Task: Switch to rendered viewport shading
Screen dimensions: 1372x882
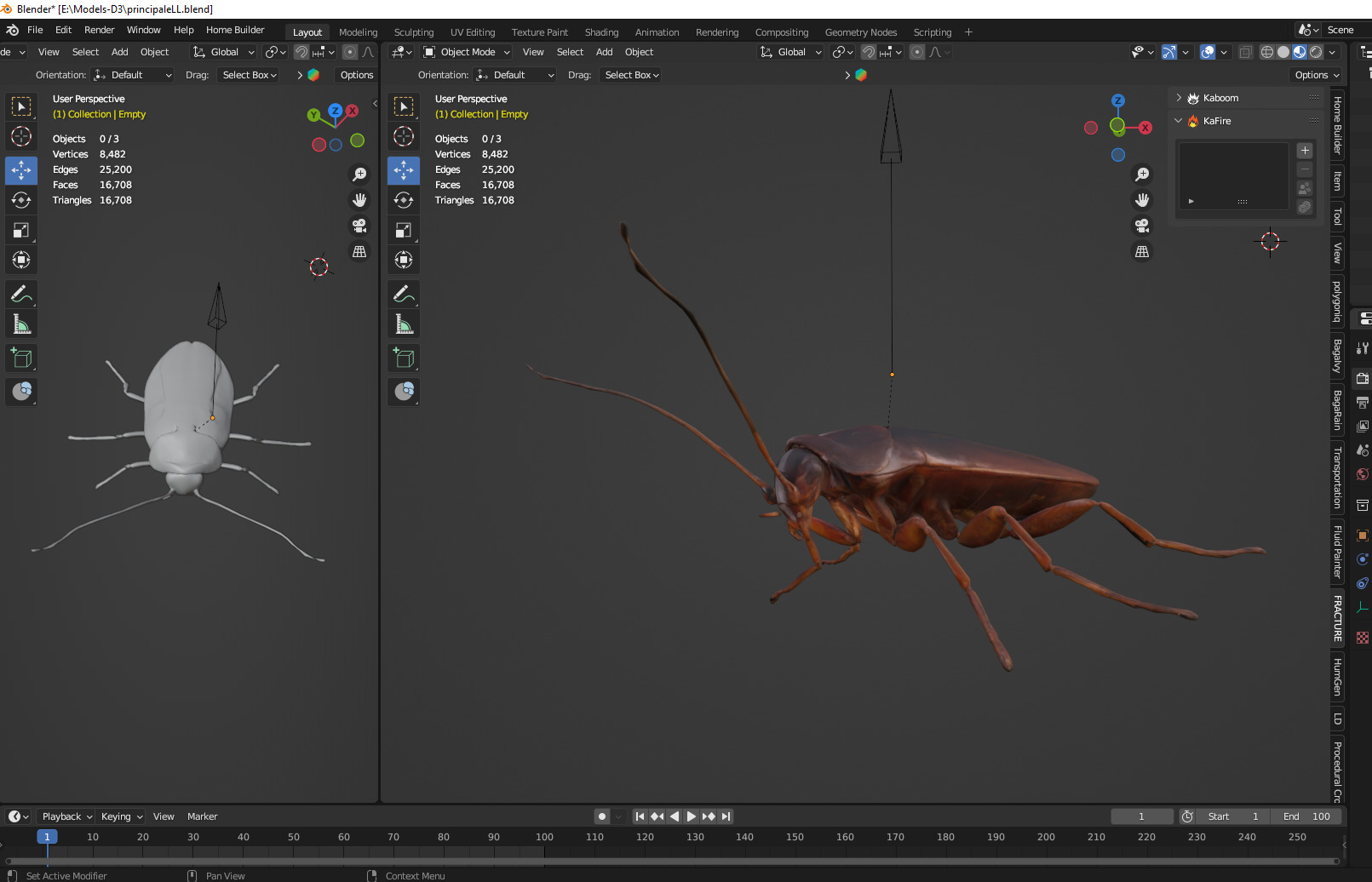Action: point(1316,52)
